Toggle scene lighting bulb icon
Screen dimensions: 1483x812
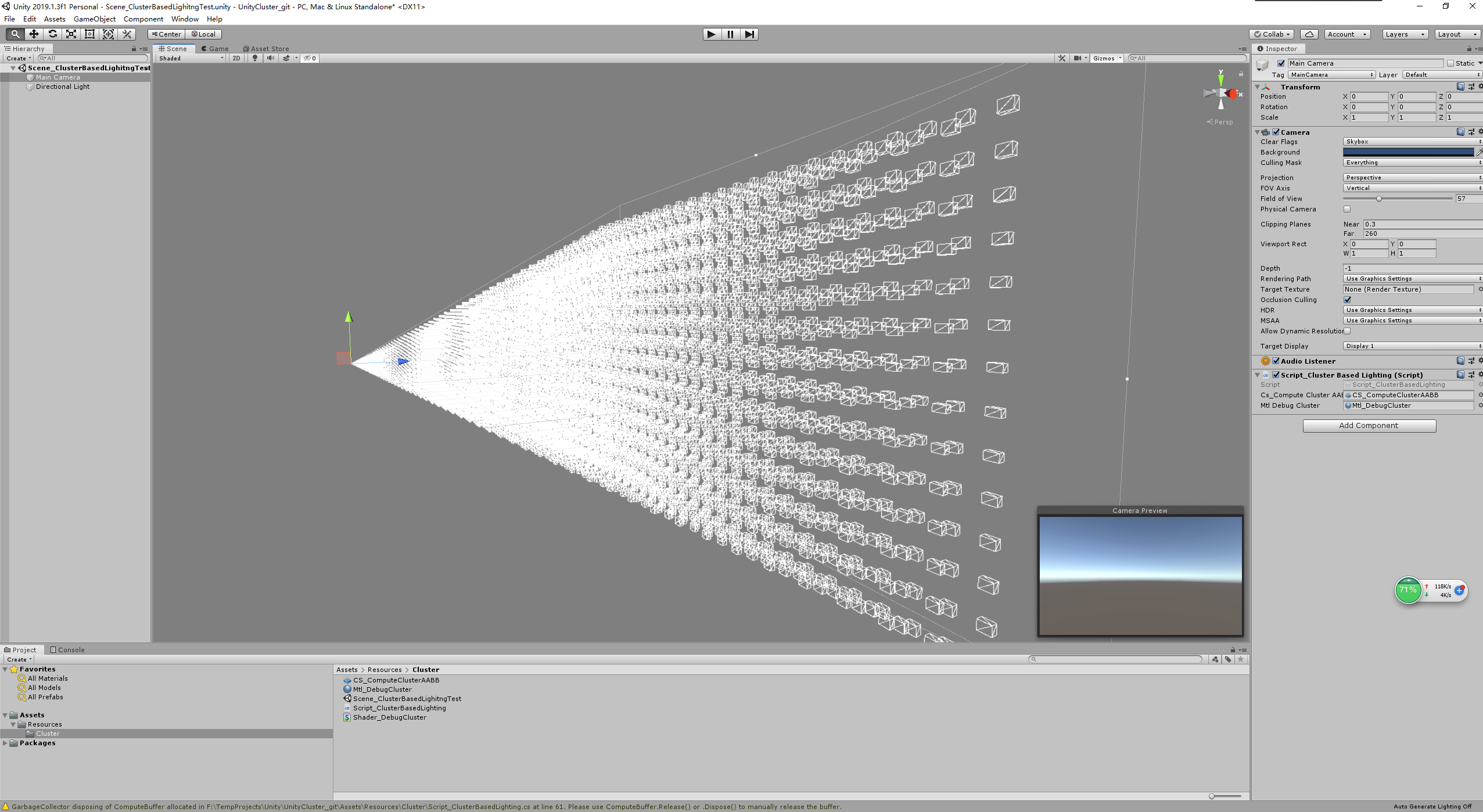click(254, 58)
